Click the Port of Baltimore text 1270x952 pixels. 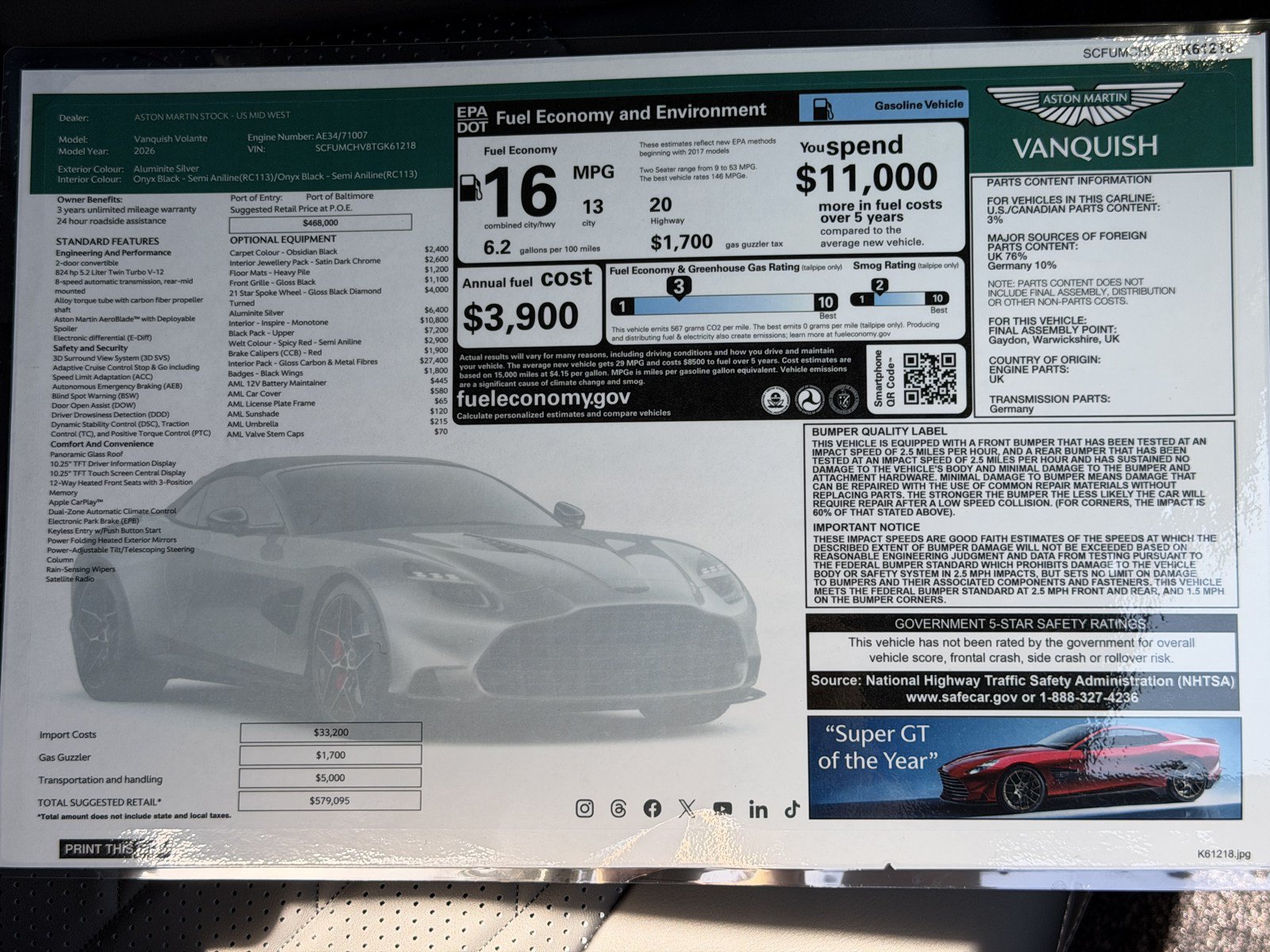340,196
